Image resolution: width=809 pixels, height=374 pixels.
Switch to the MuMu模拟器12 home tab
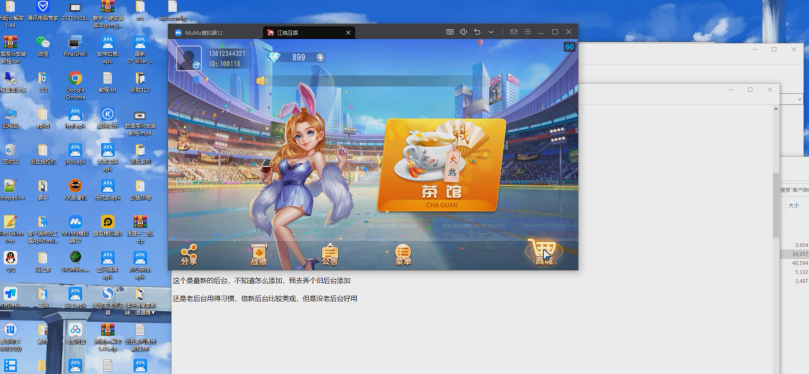[x=199, y=32]
